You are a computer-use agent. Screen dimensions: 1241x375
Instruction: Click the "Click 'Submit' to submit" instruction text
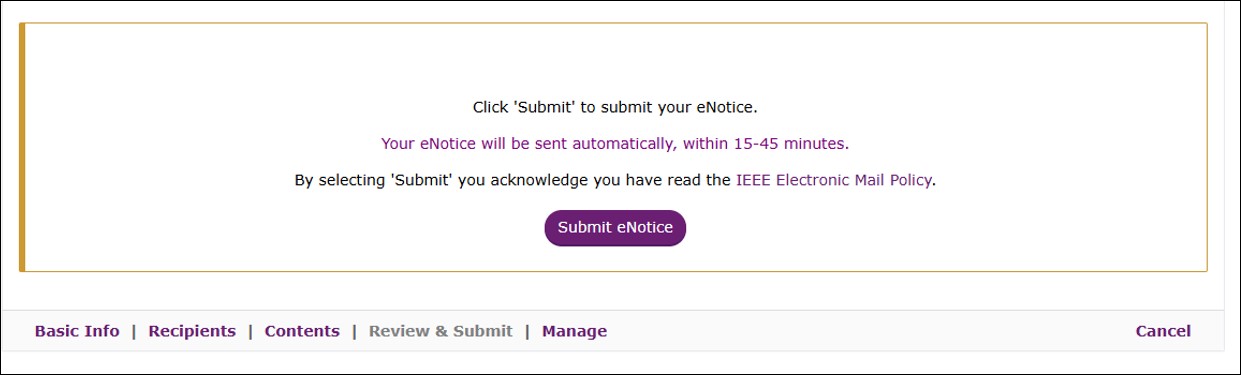coord(615,106)
